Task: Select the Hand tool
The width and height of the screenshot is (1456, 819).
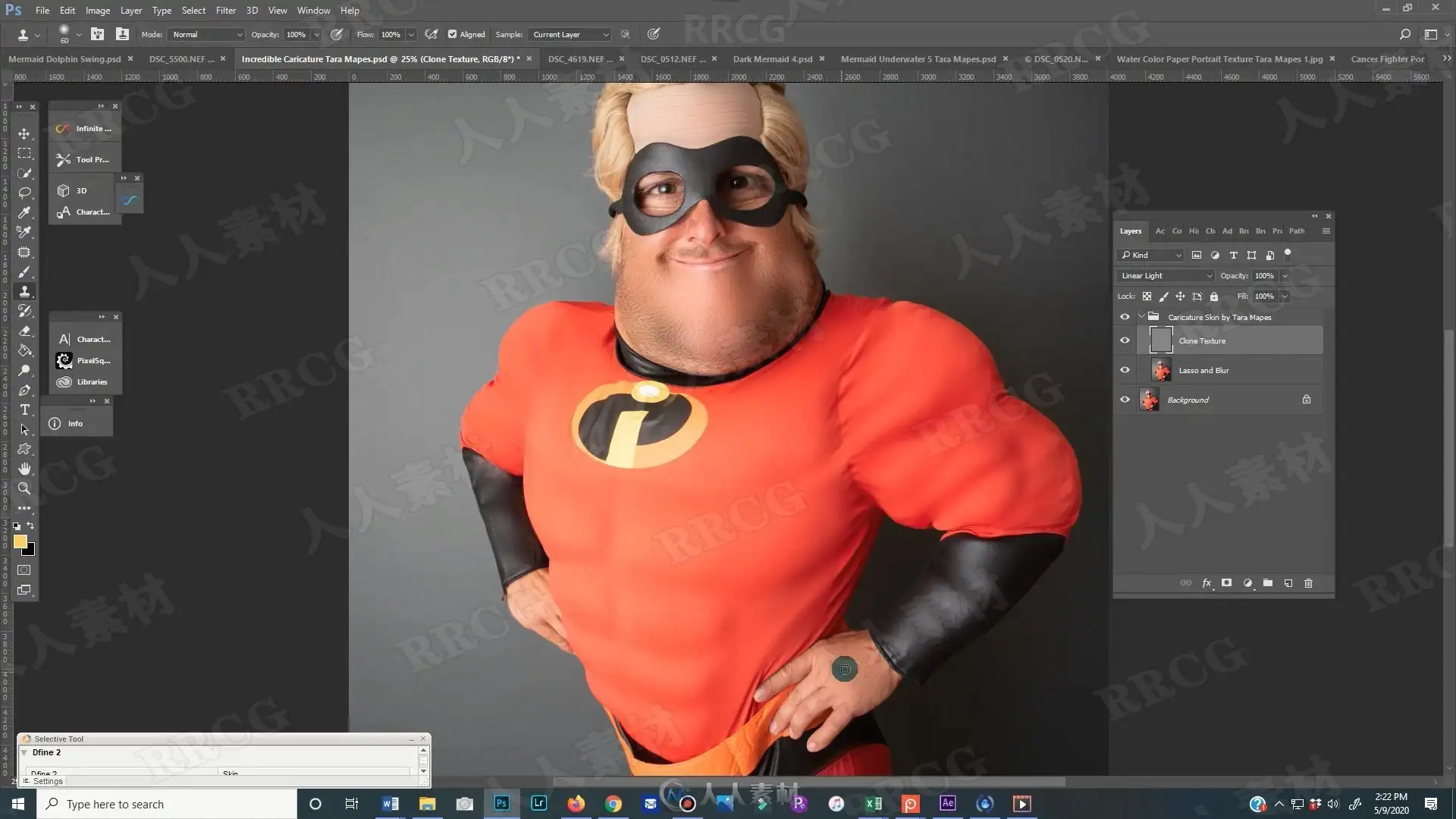Action: pos(24,469)
